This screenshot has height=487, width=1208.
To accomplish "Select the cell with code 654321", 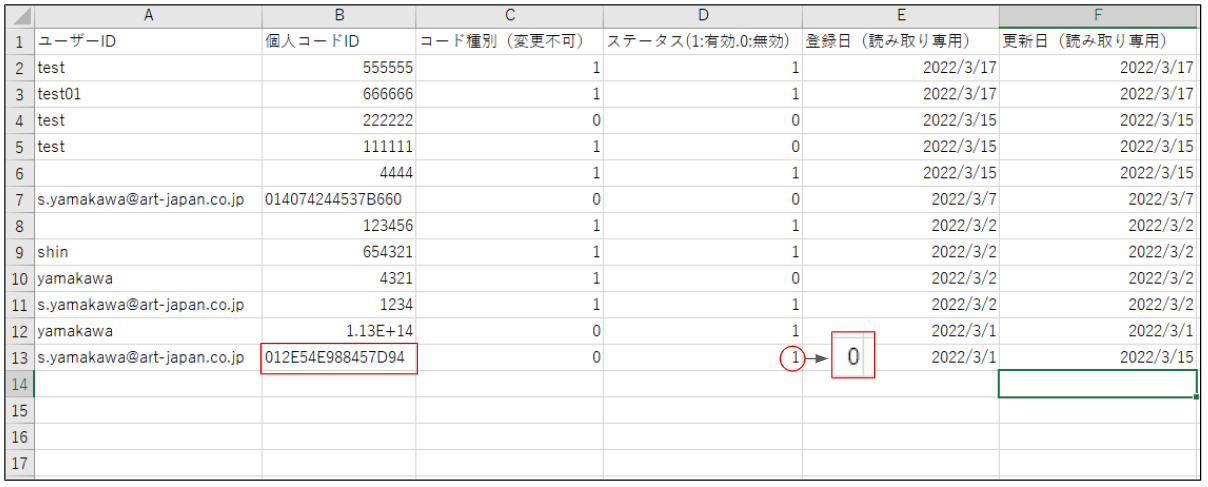I will point(339,252).
